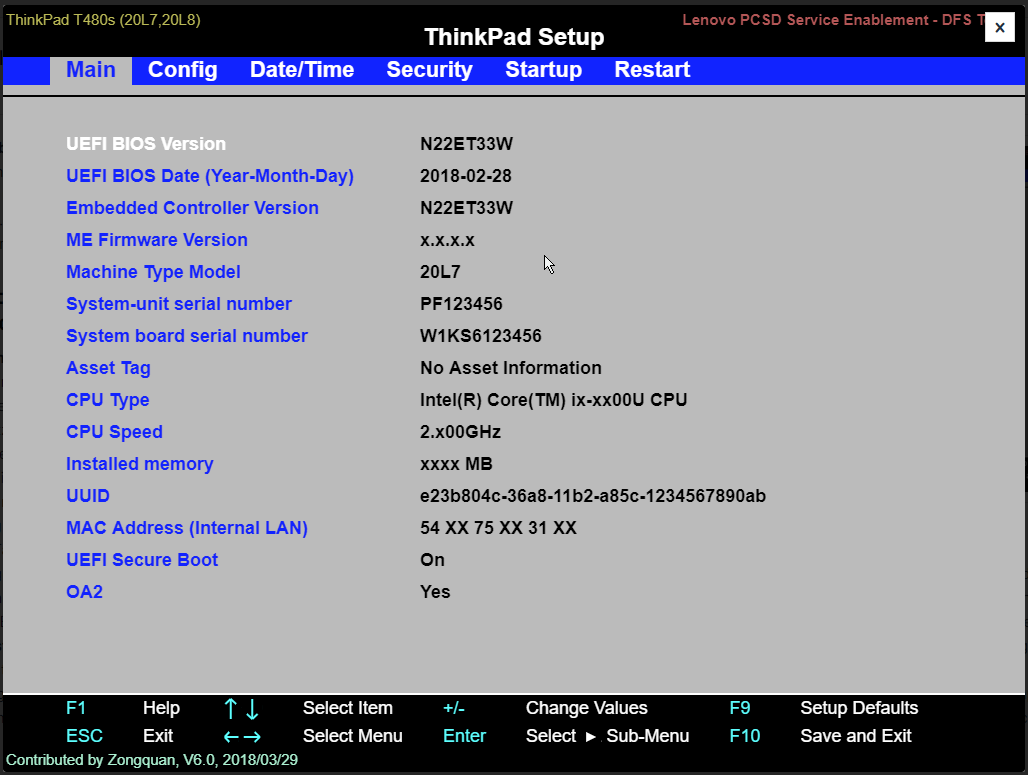Click the BIOS date value 2018-02-28

(x=465, y=176)
